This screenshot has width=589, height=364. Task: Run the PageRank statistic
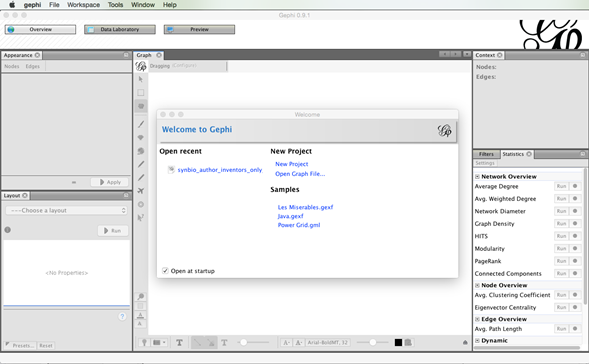pos(562,261)
